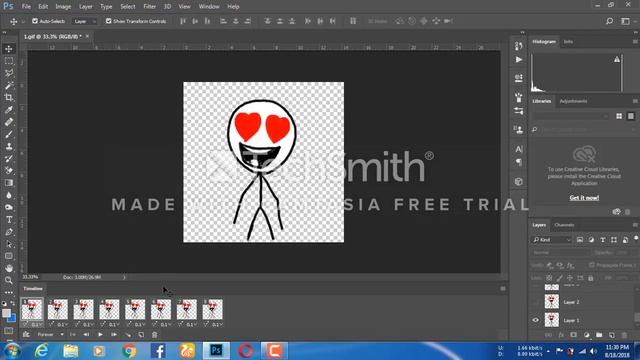Select the Brush tool
Viewport: 640px width, 360px height.
tap(9, 134)
